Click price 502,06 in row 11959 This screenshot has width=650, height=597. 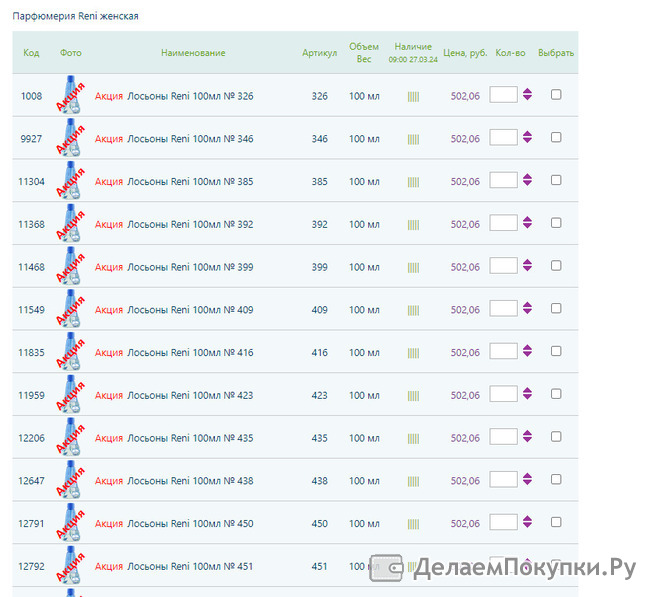pyautogui.click(x=465, y=395)
